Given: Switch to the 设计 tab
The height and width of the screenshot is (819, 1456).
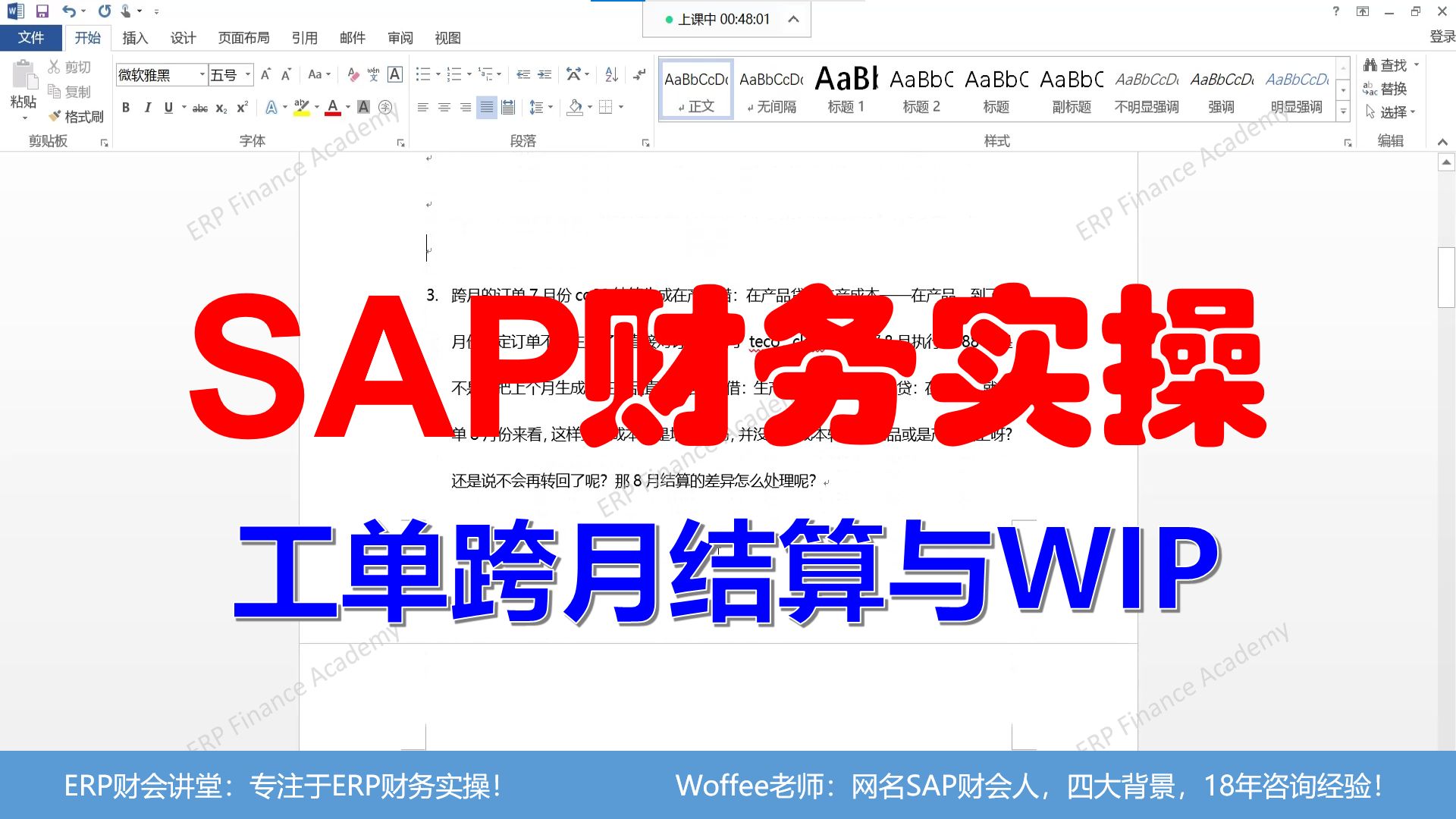Looking at the screenshot, I should point(183,38).
